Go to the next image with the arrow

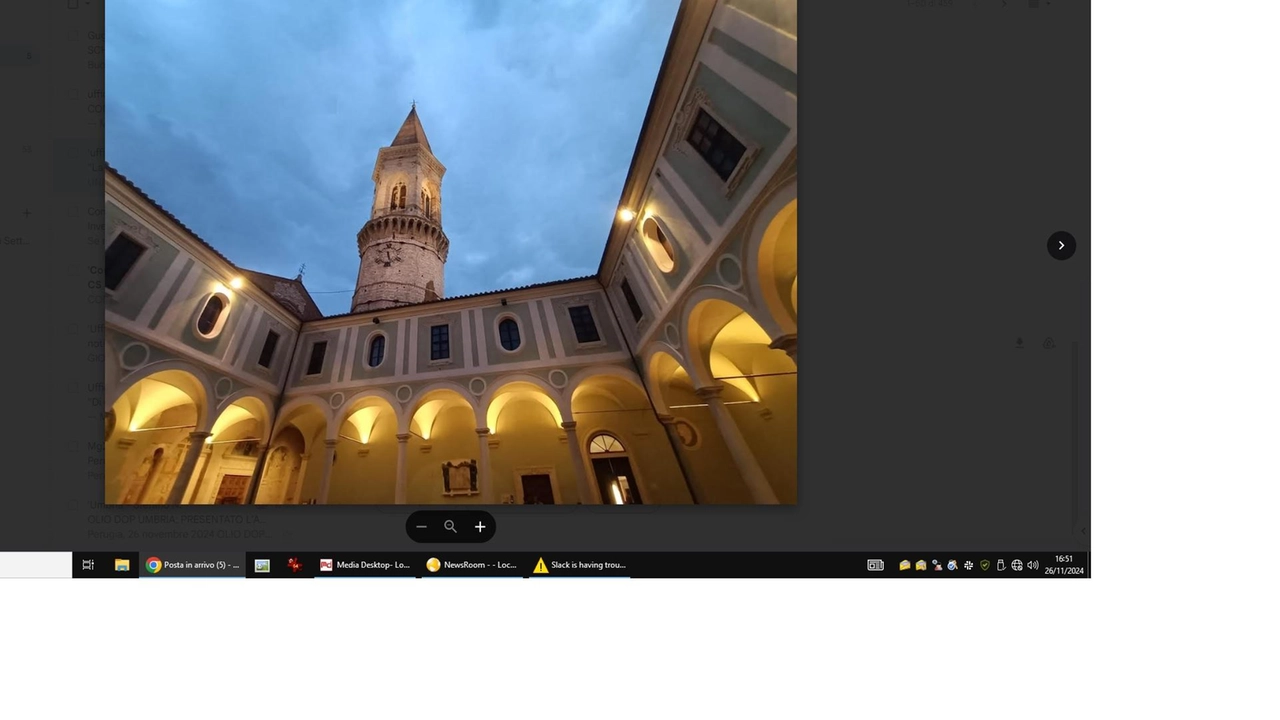[x=1061, y=245]
